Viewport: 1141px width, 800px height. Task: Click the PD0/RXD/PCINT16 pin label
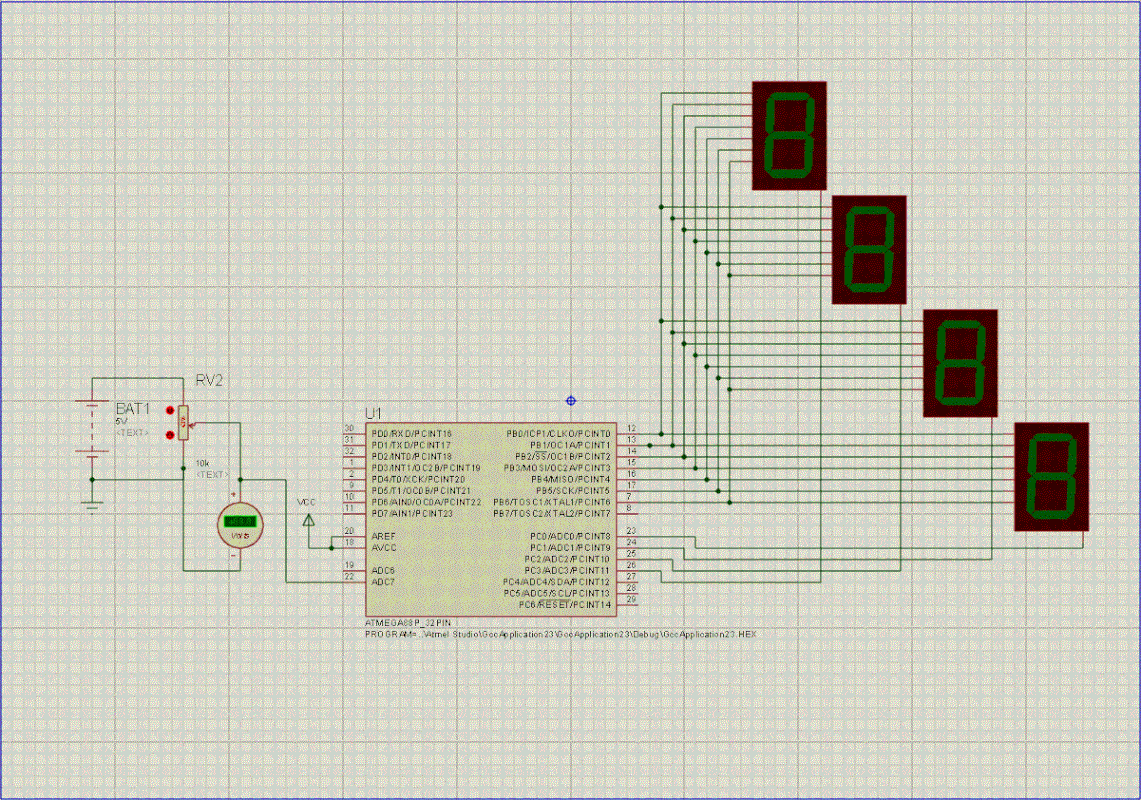(x=411, y=433)
